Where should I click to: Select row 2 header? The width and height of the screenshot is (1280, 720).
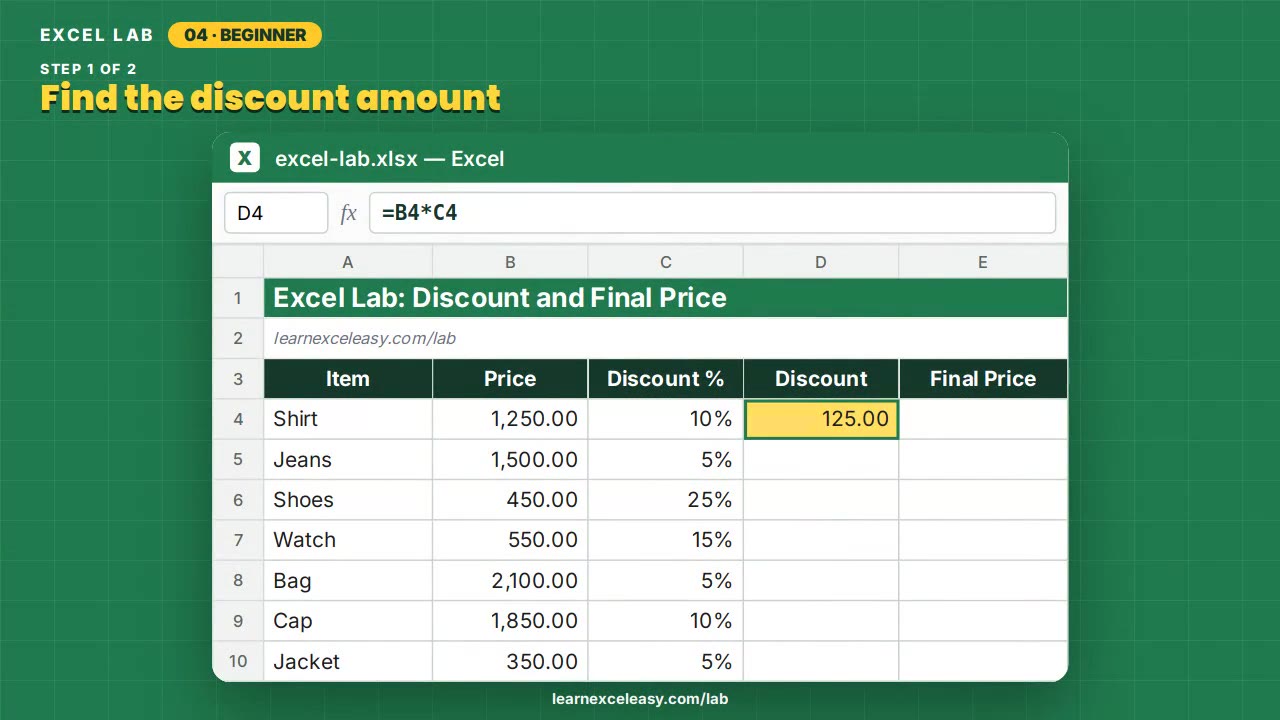pyautogui.click(x=238, y=338)
